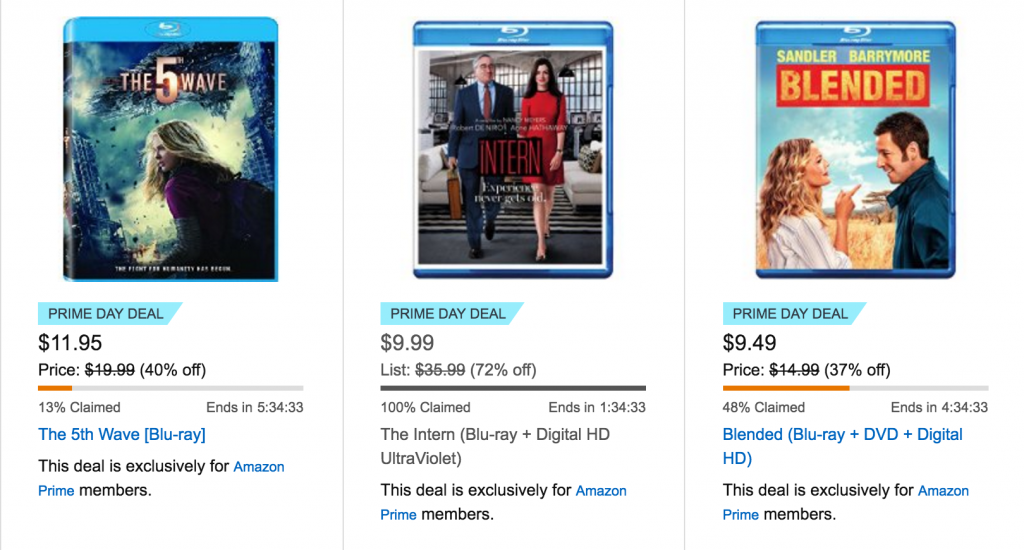Select the $11.95 deal price
The image size is (1024, 550).
coord(70,342)
